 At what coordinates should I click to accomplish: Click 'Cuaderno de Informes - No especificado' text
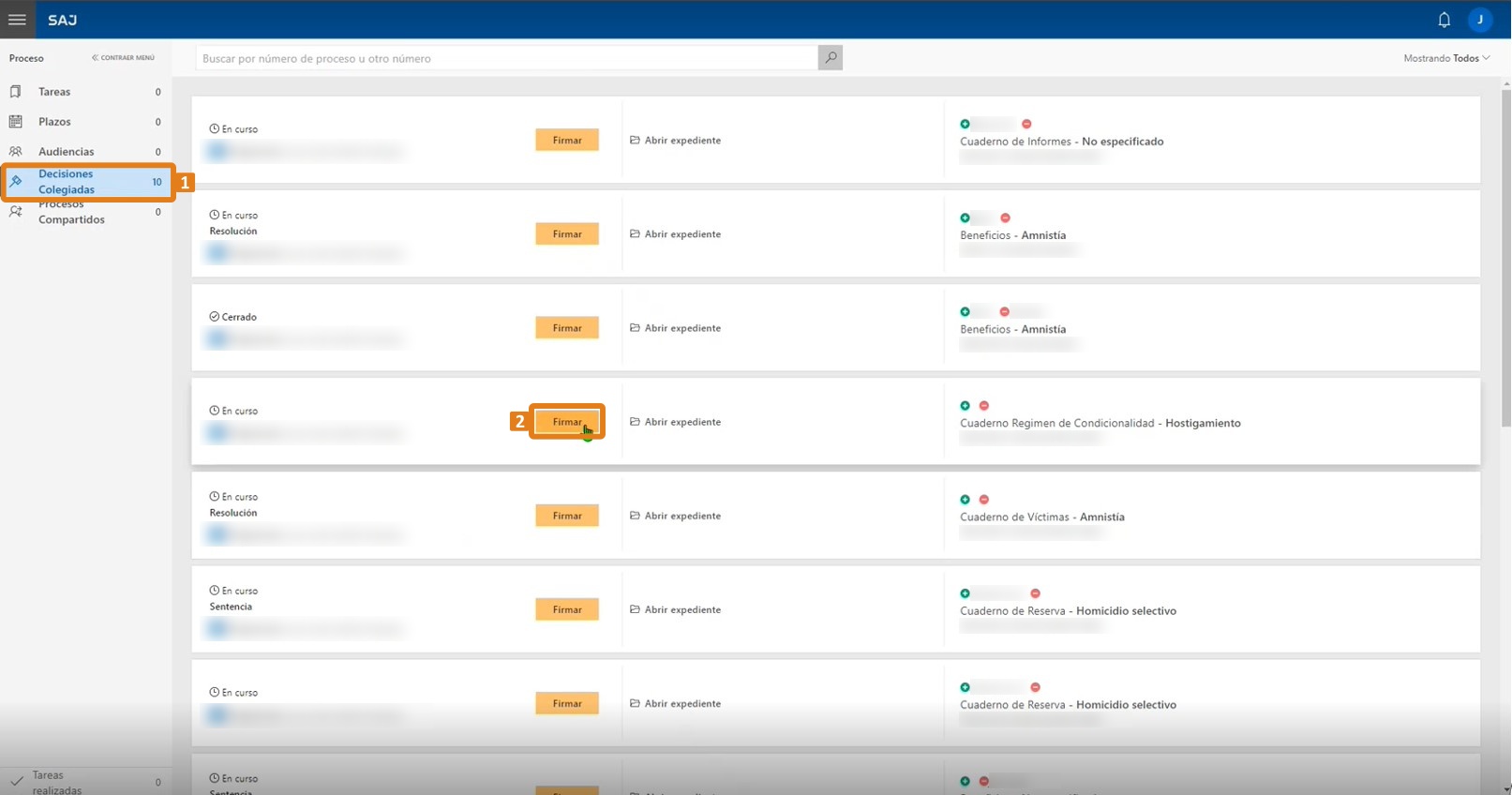pos(1062,142)
